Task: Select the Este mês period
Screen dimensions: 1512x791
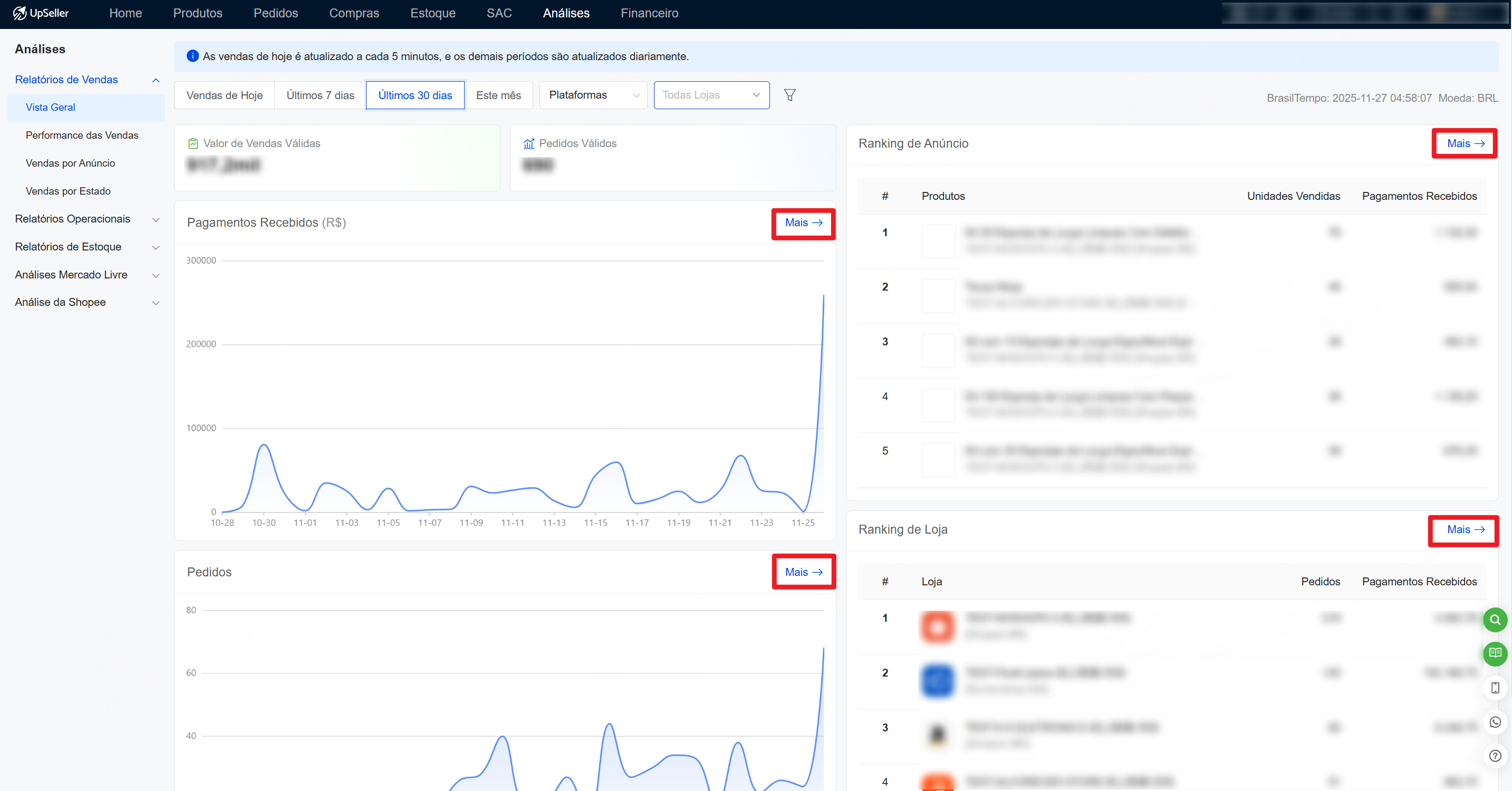Action: click(x=498, y=95)
